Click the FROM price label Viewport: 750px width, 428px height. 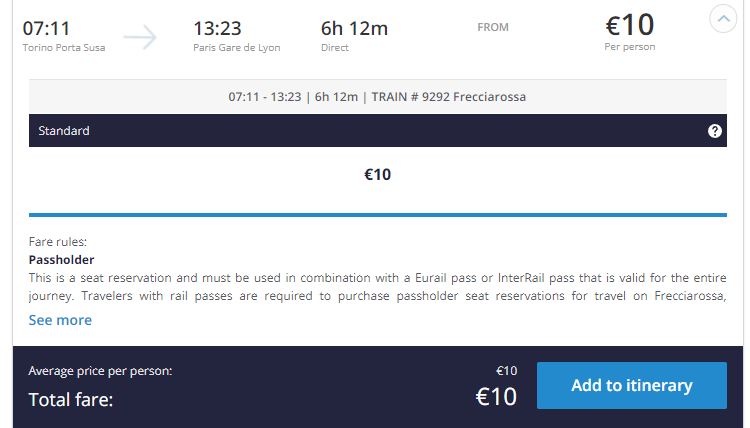[x=493, y=28]
